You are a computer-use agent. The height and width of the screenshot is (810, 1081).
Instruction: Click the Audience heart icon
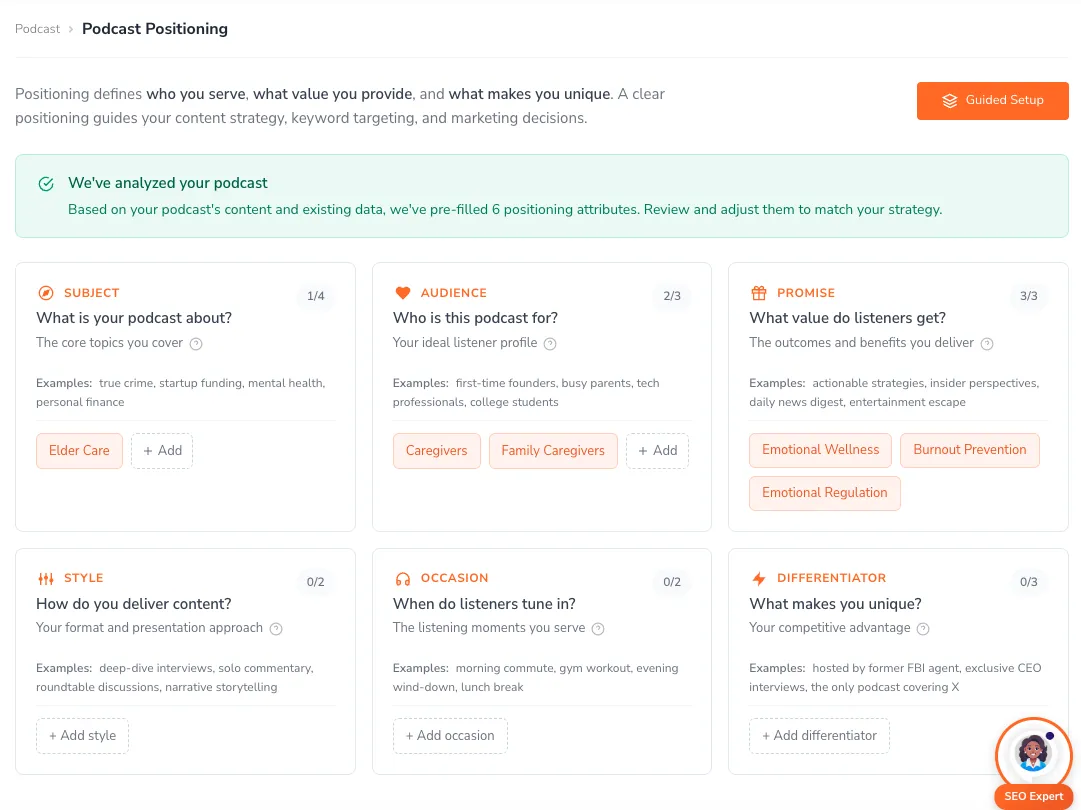(x=402, y=292)
